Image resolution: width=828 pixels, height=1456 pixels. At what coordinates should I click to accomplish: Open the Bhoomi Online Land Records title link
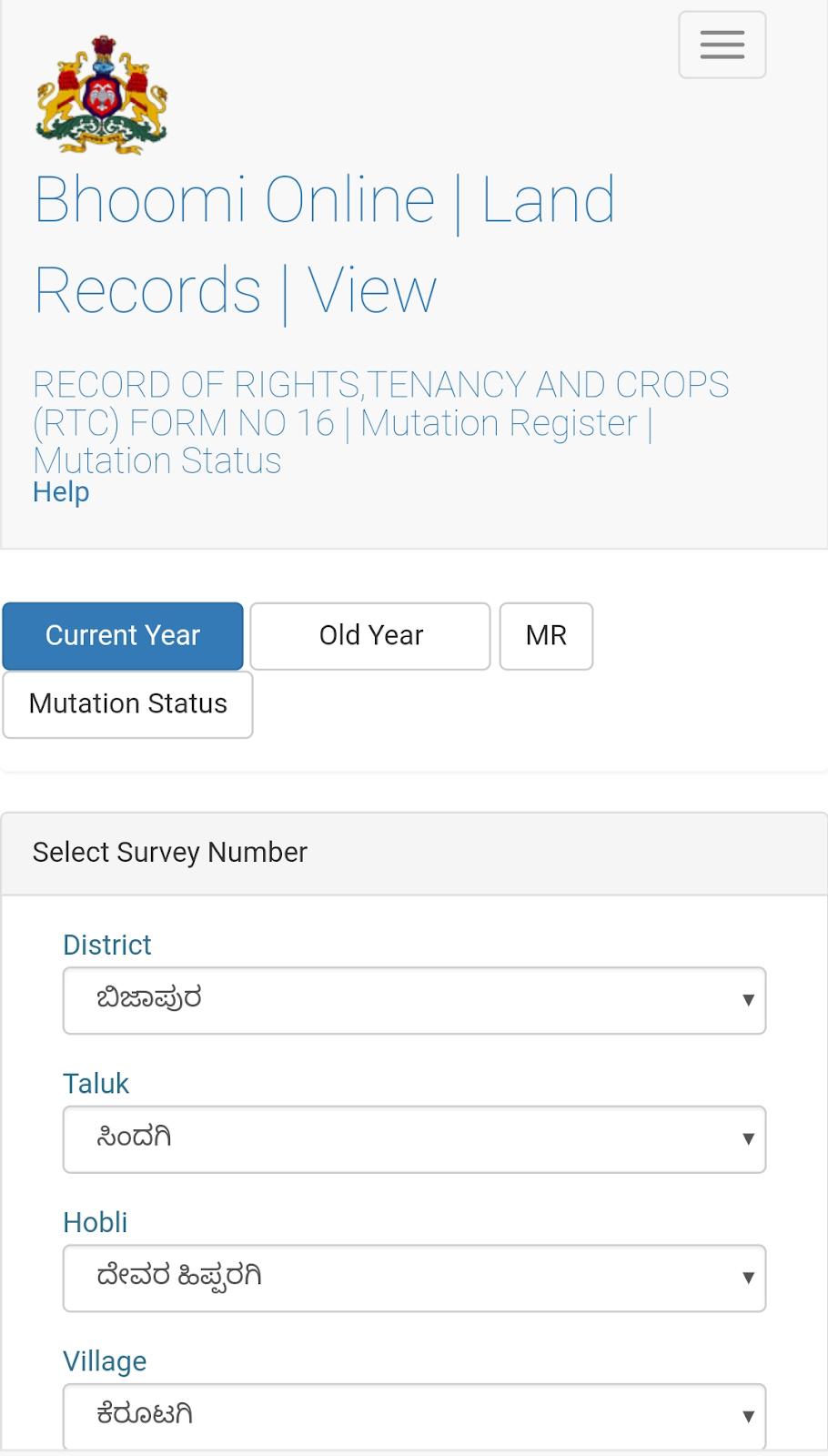325,246
